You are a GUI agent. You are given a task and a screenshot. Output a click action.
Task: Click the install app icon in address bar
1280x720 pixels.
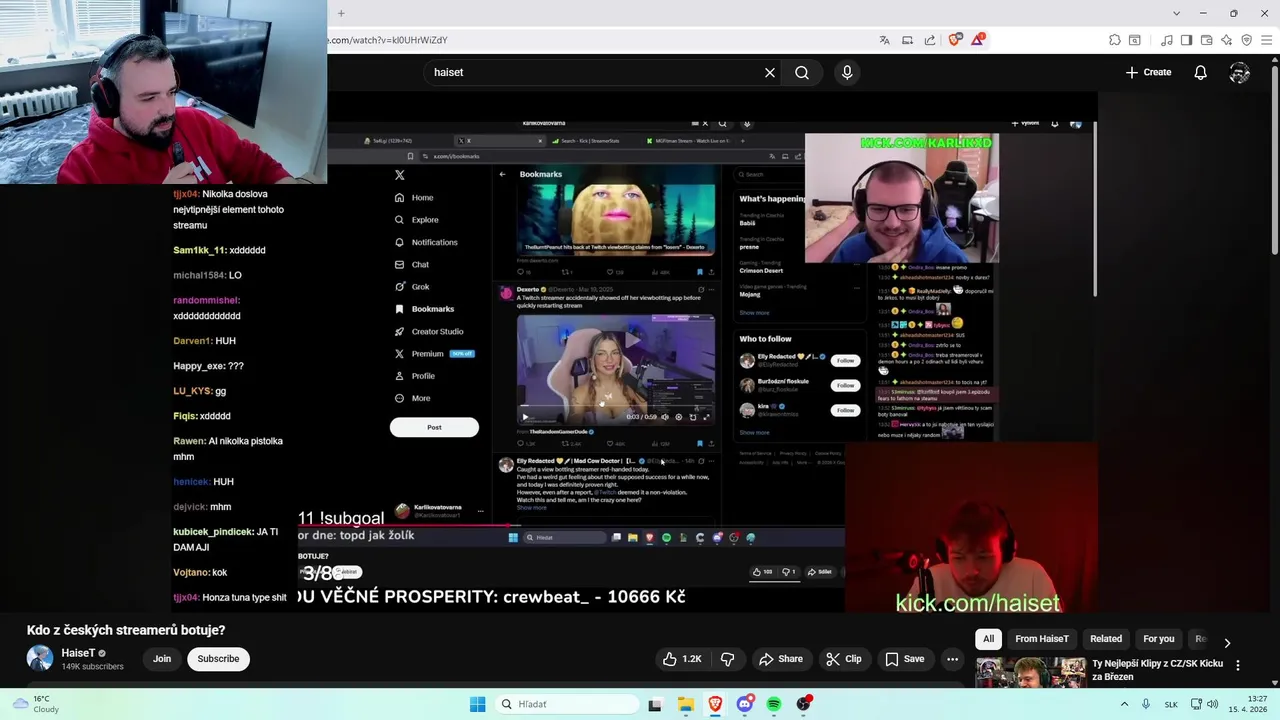(x=907, y=40)
